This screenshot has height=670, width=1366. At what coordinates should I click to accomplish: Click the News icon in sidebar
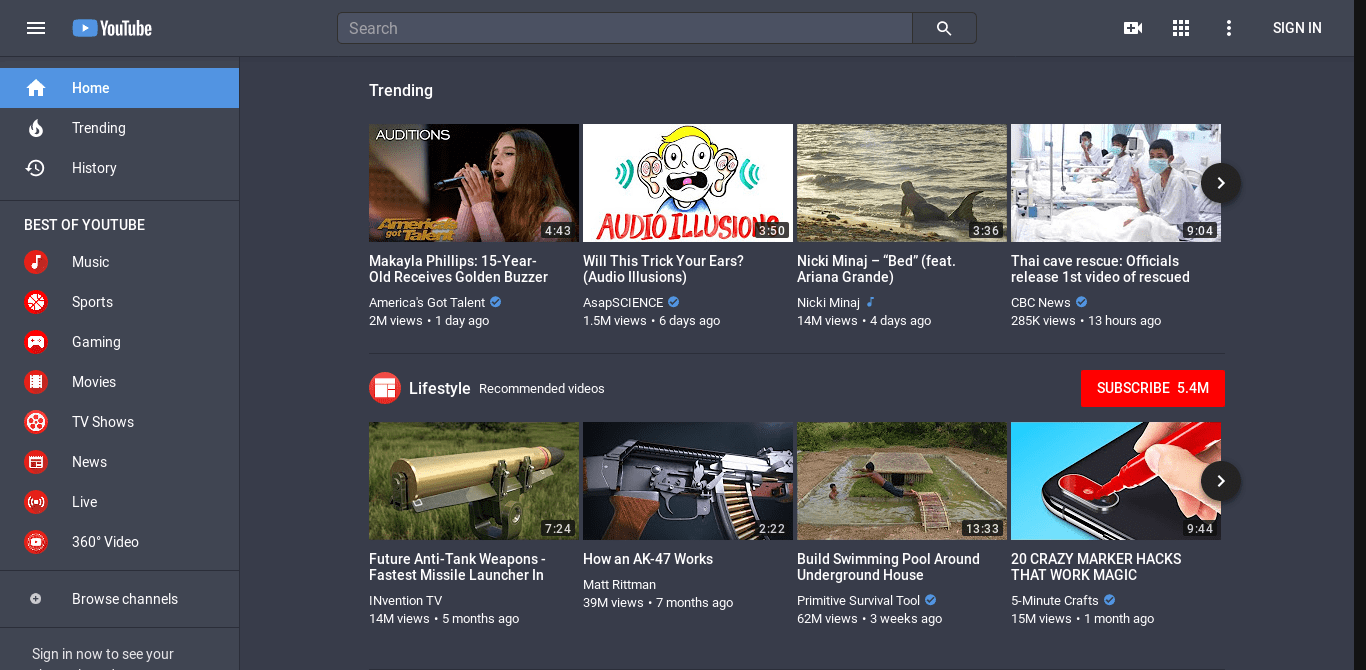[x=36, y=462]
